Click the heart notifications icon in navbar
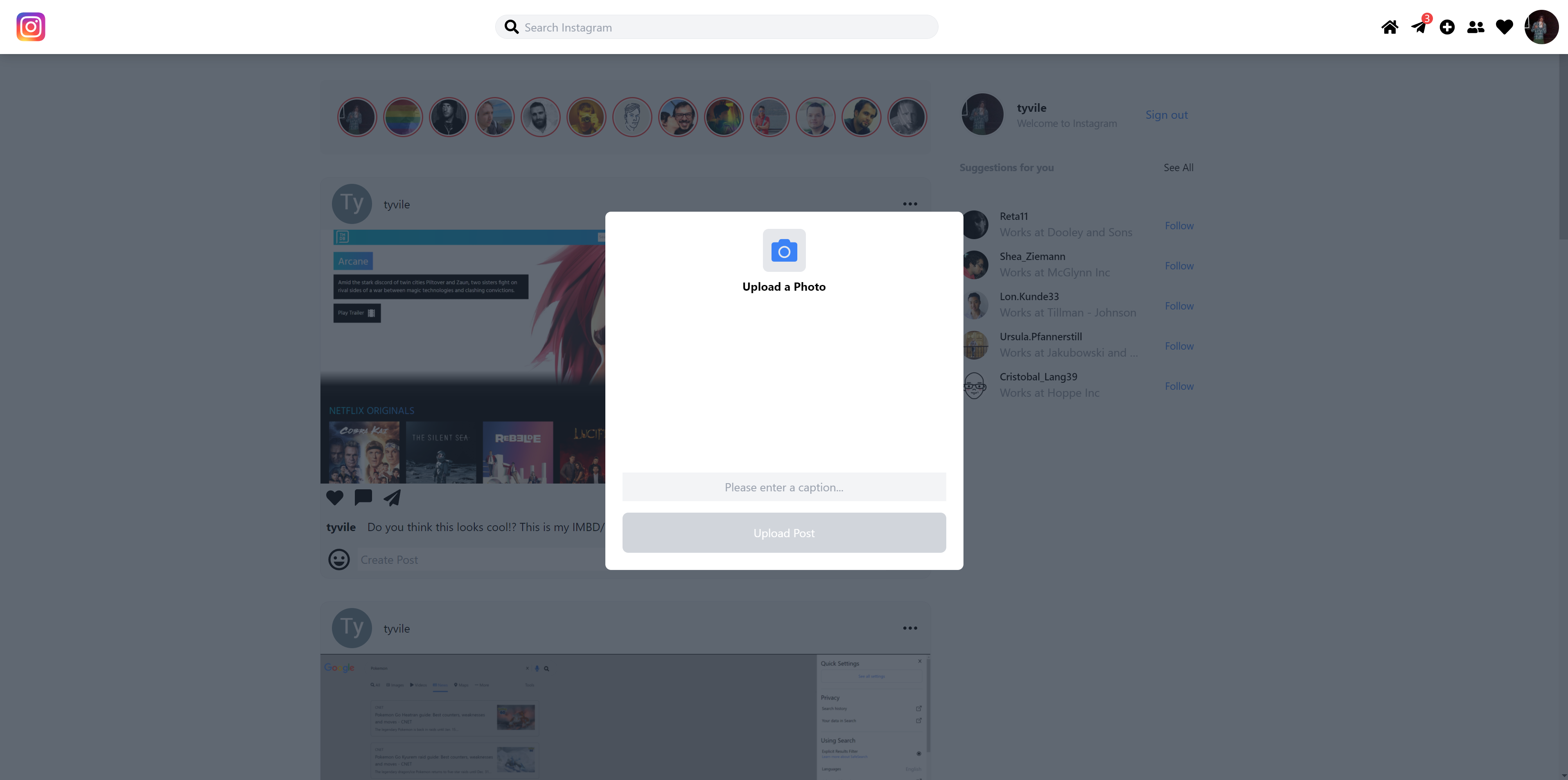The image size is (1568, 780). tap(1504, 27)
